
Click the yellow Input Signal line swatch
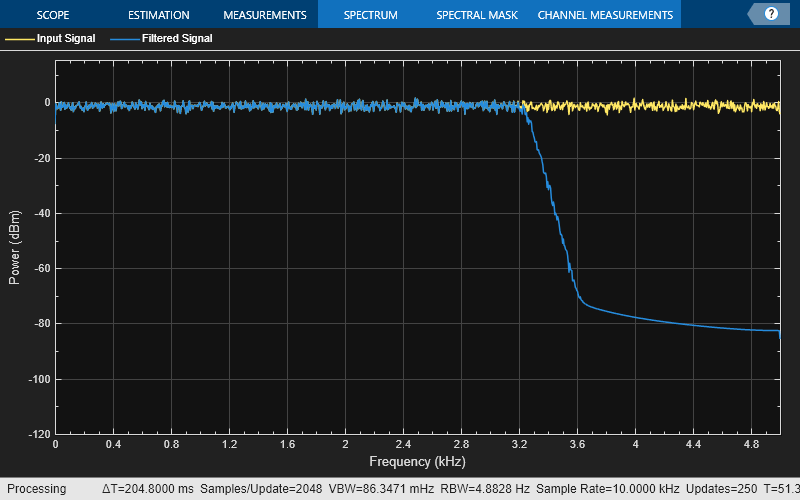[18, 39]
